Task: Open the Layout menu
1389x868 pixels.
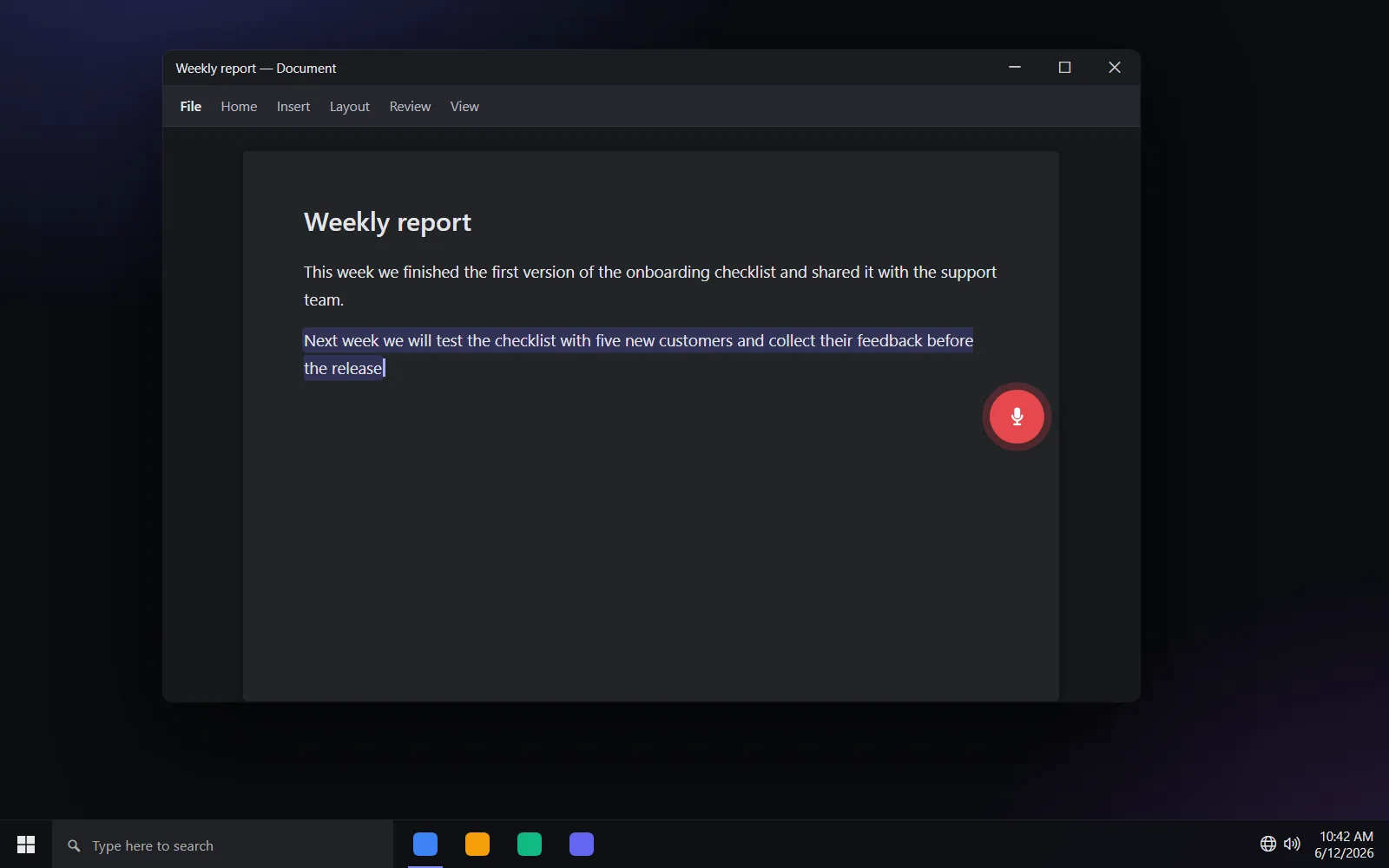Action: pyautogui.click(x=349, y=106)
